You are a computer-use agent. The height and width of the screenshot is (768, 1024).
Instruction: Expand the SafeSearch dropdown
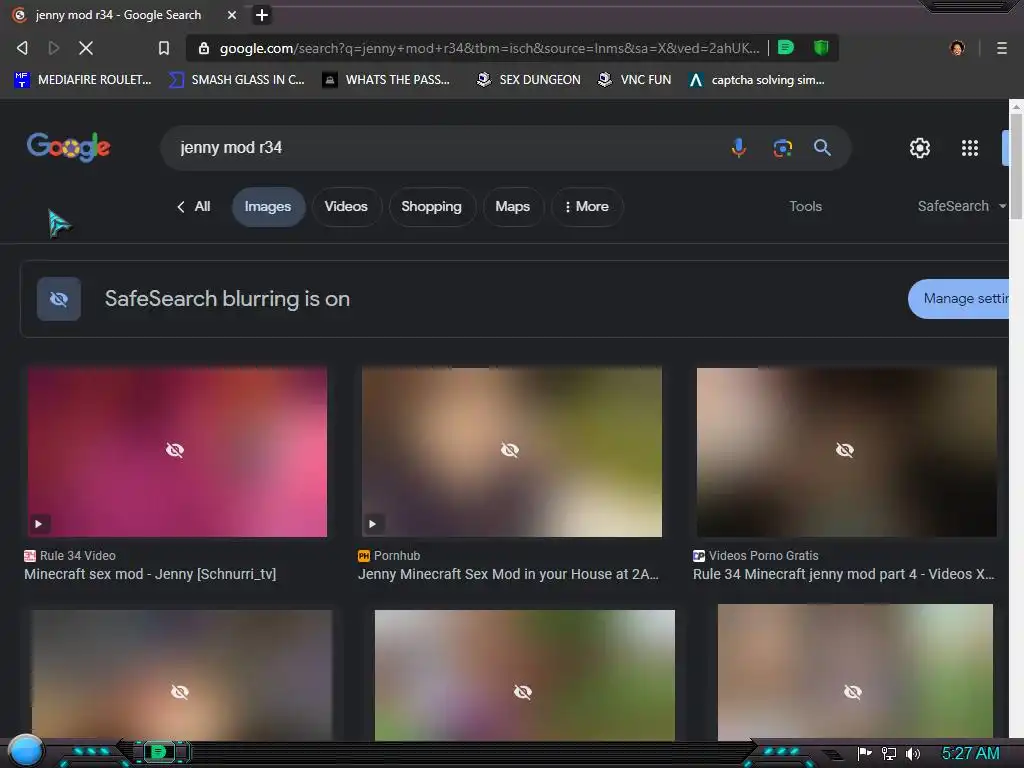point(961,206)
